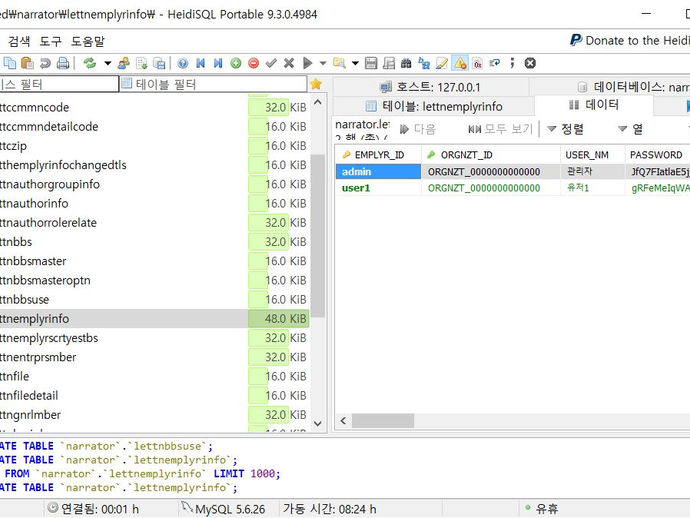This screenshot has height=518, width=690.
Task: Click the pencil Reformat SQL icon
Action: 441,63
